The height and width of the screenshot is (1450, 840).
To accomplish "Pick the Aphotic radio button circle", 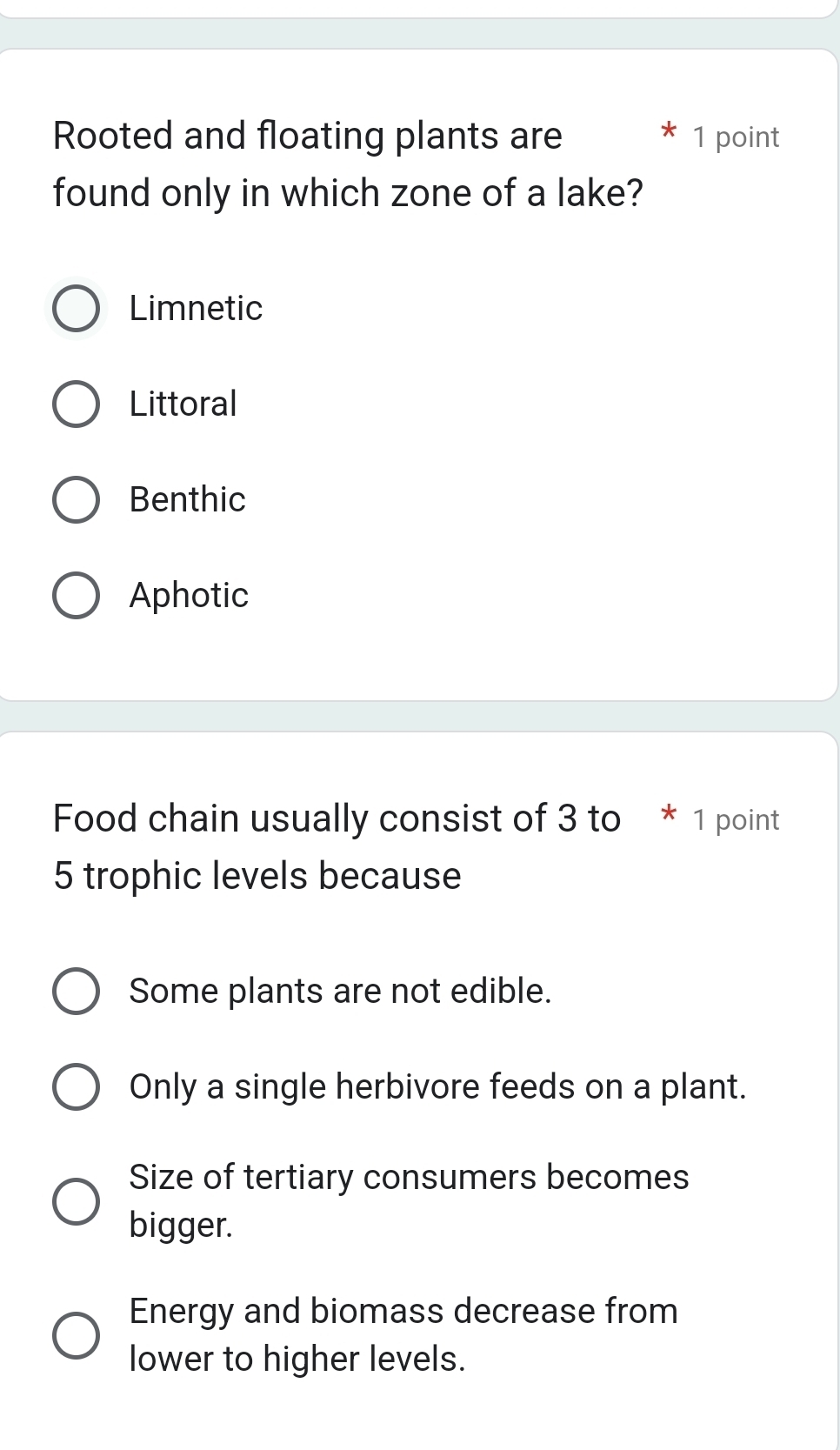I will [x=76, y=595].
